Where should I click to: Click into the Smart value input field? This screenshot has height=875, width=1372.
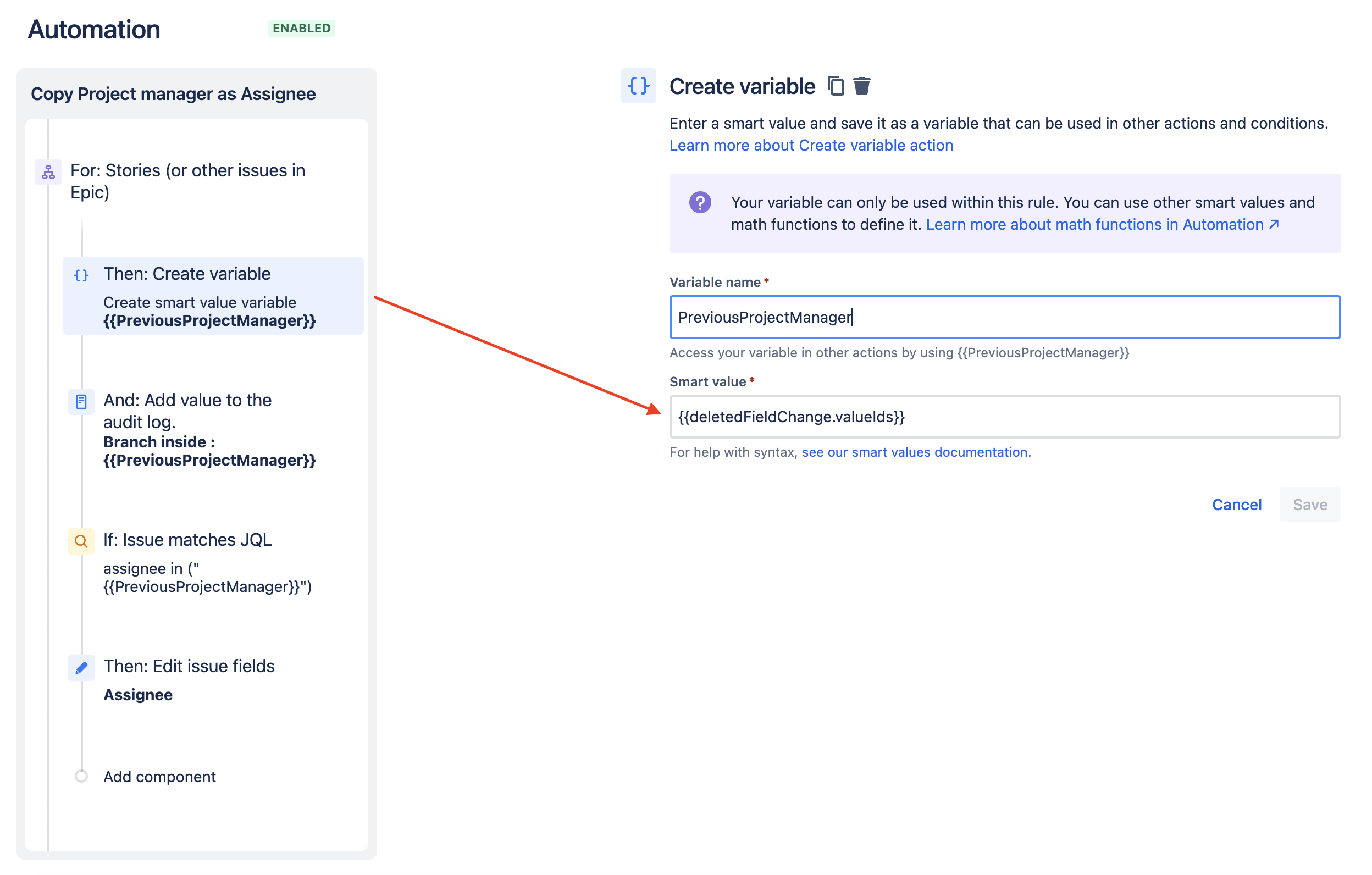[1004, 417]
